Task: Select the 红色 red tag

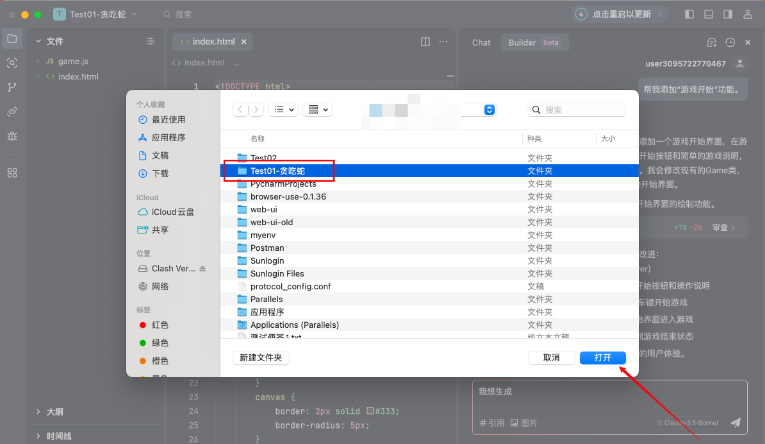Action: pos(160,325)
